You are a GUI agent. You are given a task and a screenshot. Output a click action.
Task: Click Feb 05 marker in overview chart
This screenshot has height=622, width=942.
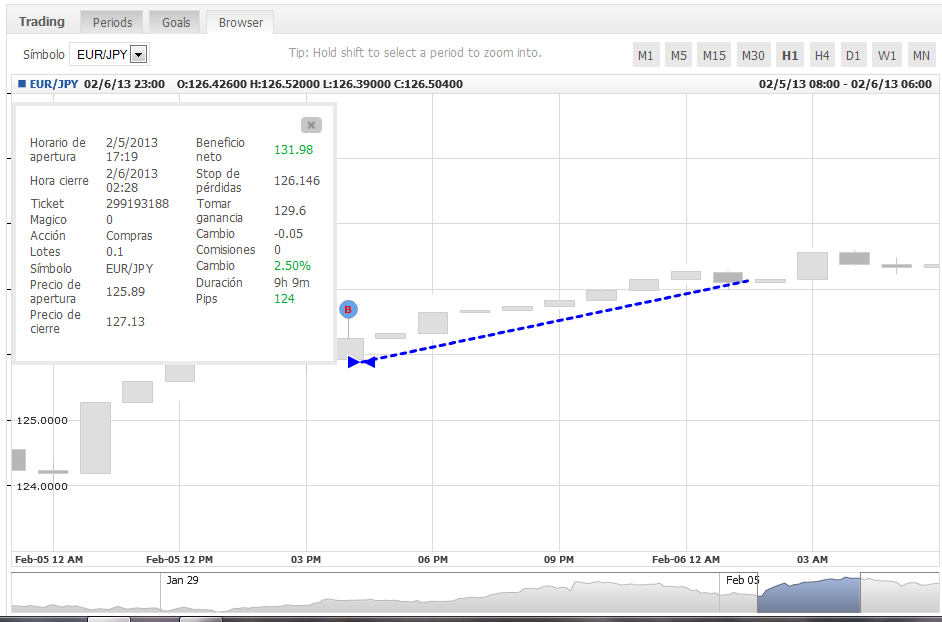[743, 581]
